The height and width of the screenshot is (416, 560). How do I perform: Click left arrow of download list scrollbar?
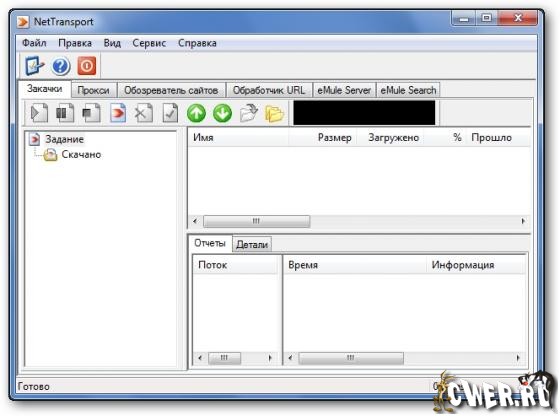(x=195, y=221)
